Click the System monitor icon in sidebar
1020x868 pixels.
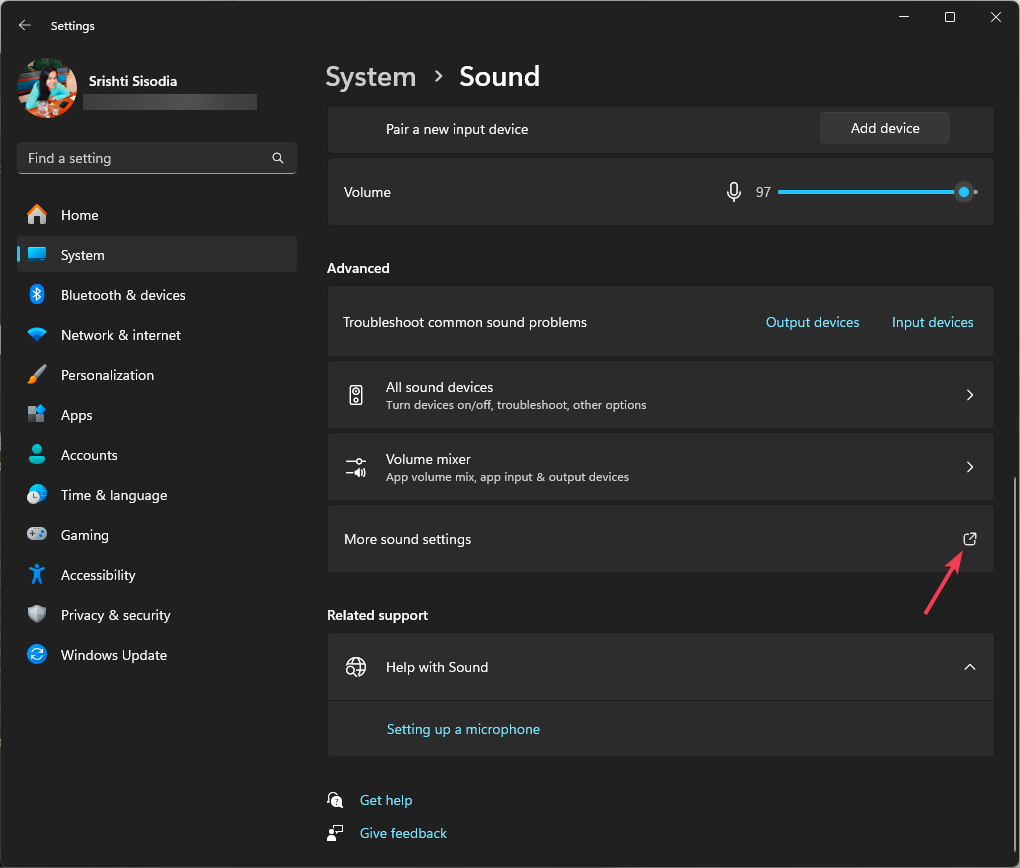[37, 254]
